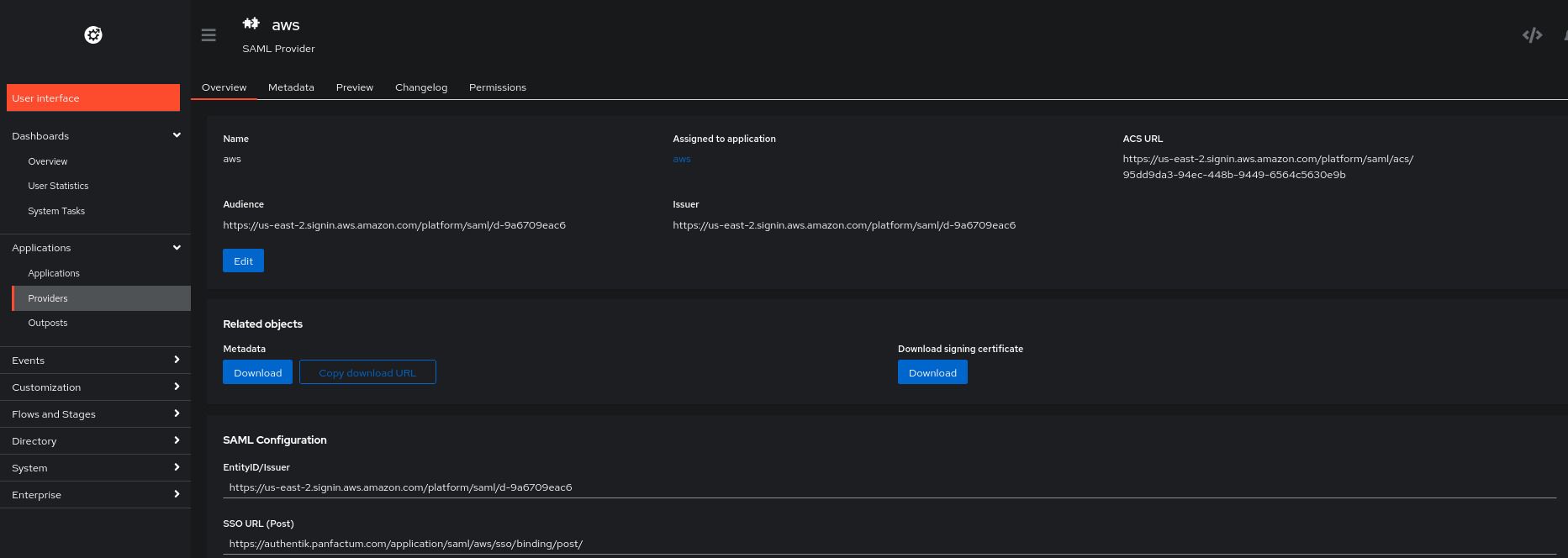Screen dimensions: 1568x558
Task: Expand the Customization section
Action: pyautogui.click(x=95, y=387)
